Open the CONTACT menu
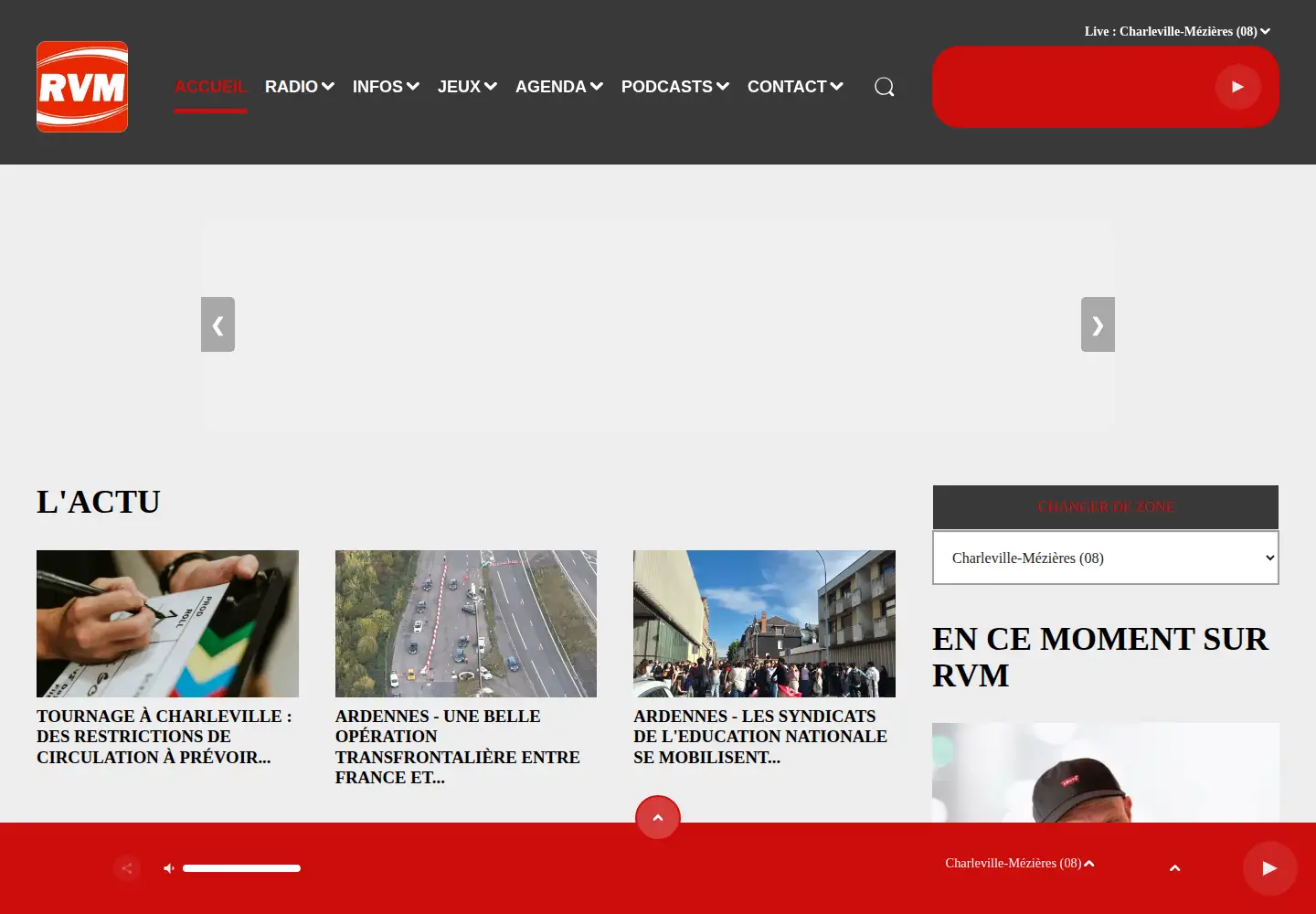 point(795,87)
